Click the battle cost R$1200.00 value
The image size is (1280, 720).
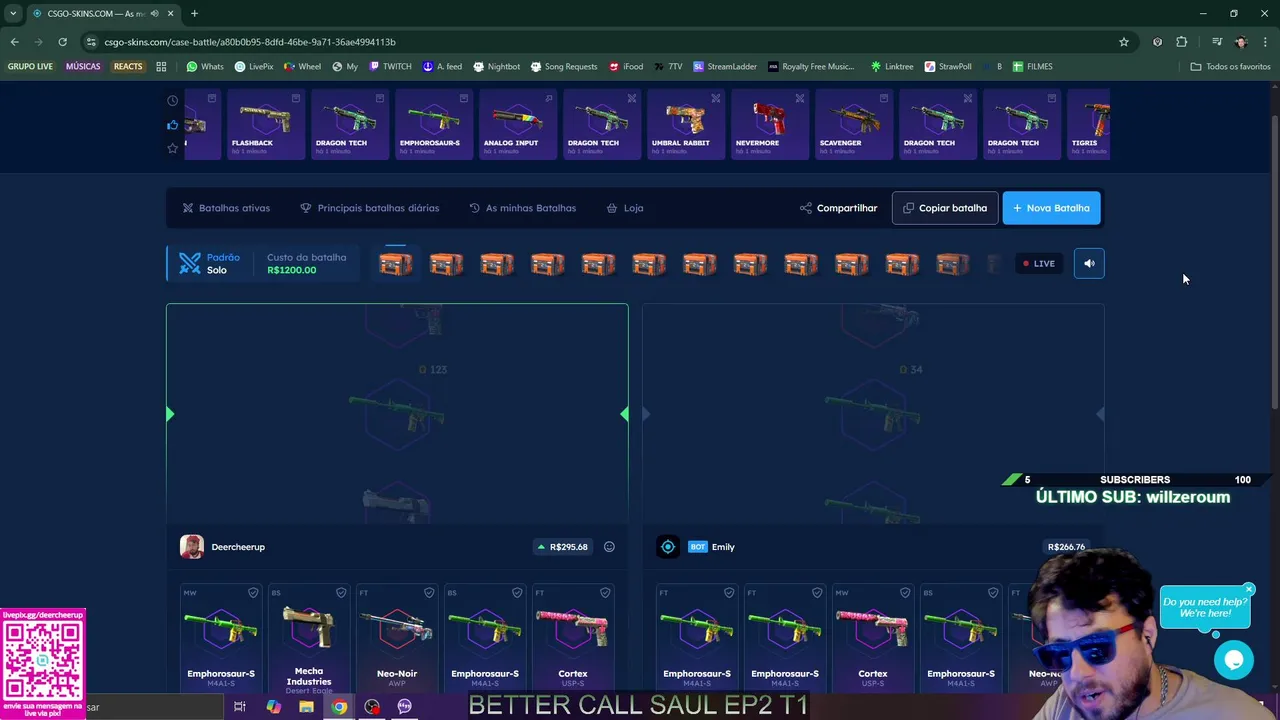tap(292, 270)
